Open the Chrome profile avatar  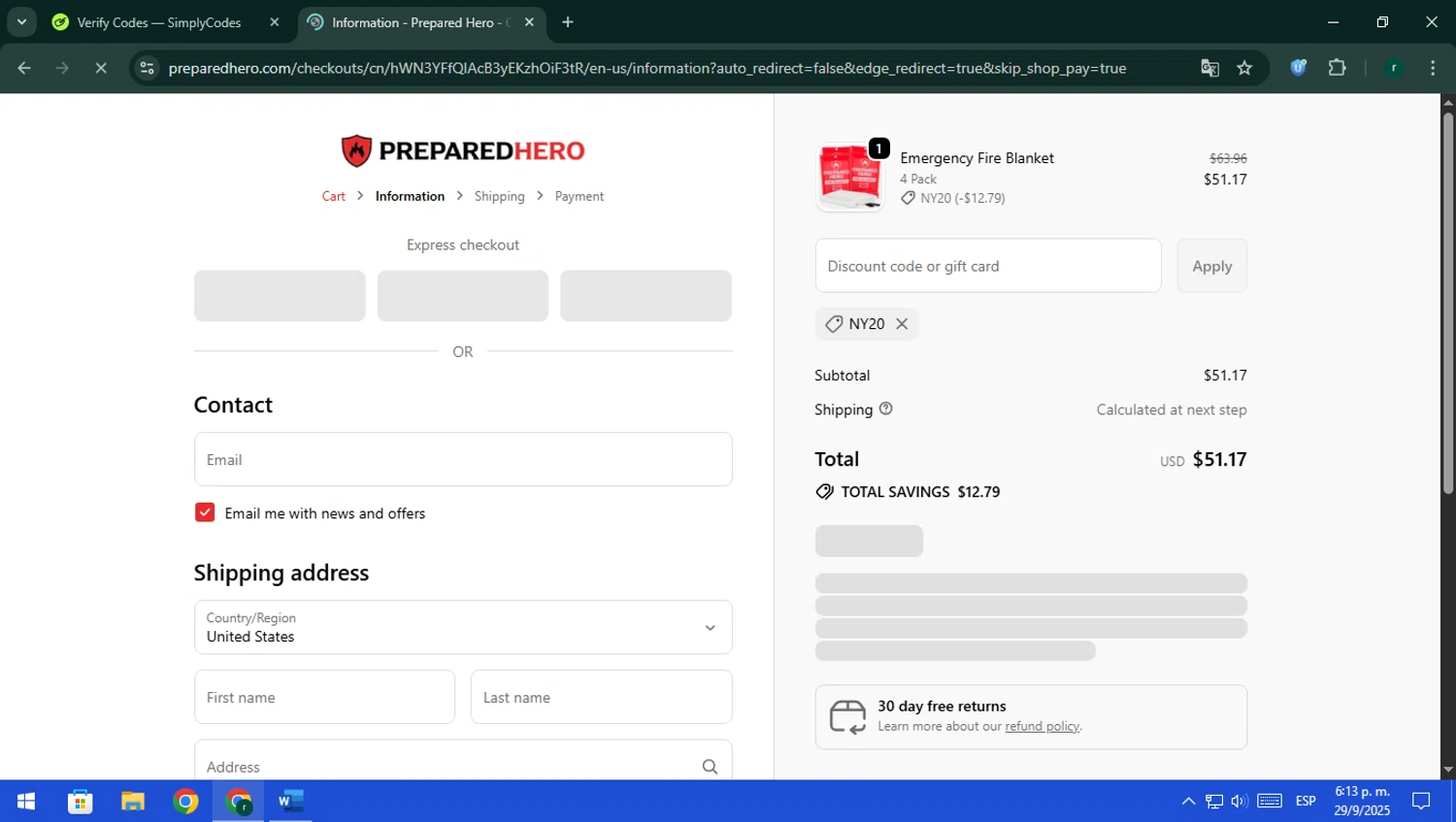[1394, 68]
